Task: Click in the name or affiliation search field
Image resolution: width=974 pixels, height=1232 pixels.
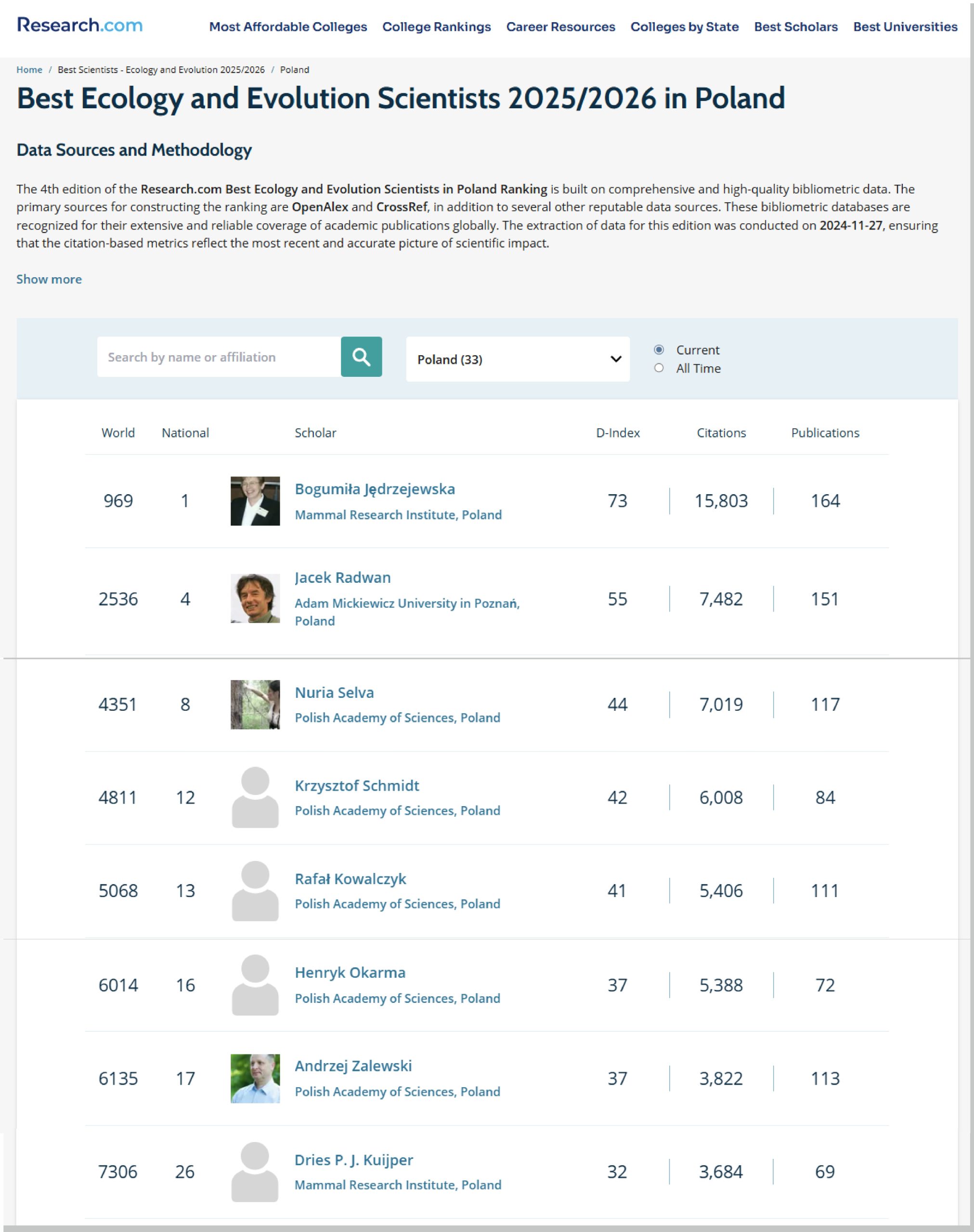Action: (219, 357)
